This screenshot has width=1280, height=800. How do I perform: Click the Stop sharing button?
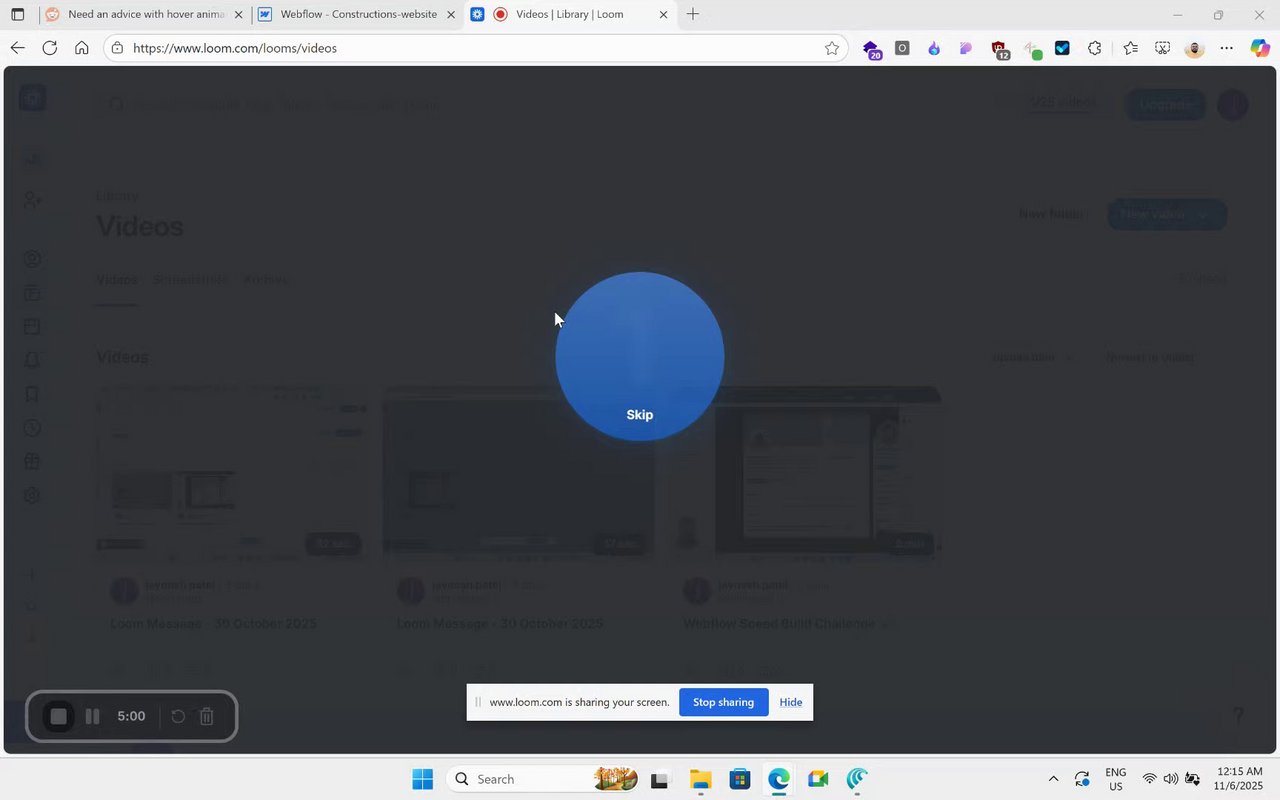[x=723, y=702]
